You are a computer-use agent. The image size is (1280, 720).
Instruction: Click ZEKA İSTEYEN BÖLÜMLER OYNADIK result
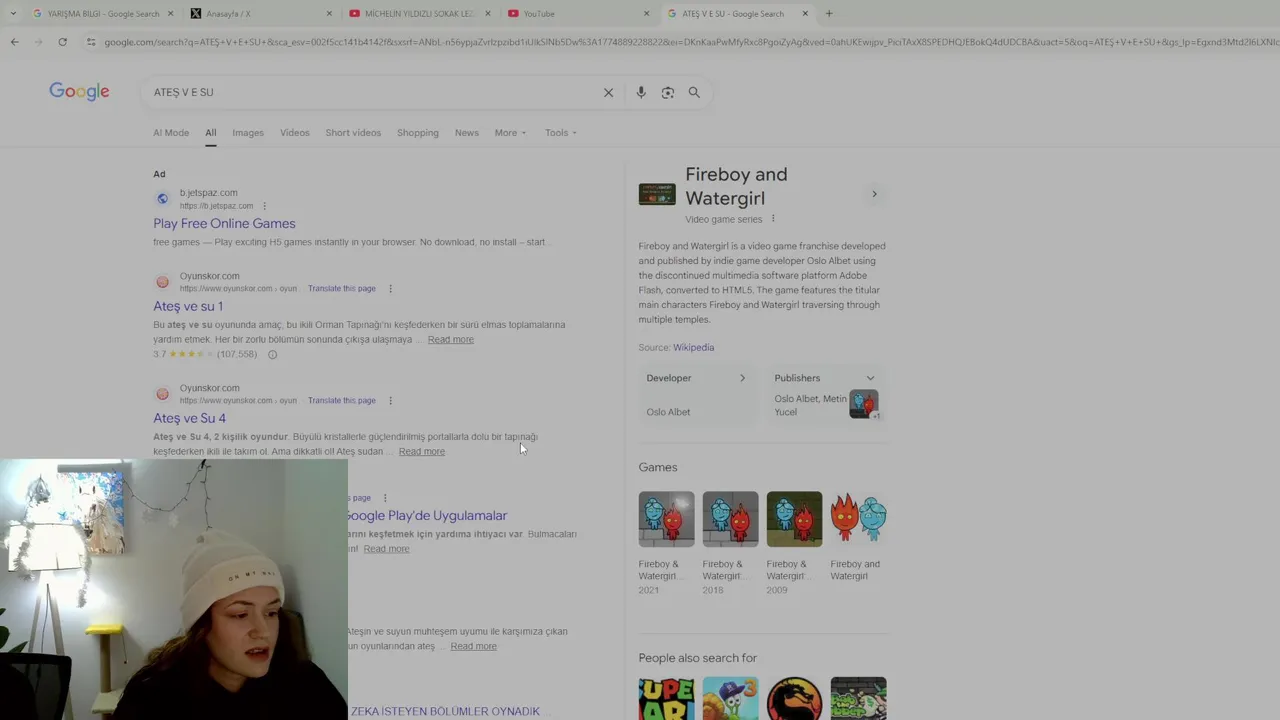click(x=445, y=711)
